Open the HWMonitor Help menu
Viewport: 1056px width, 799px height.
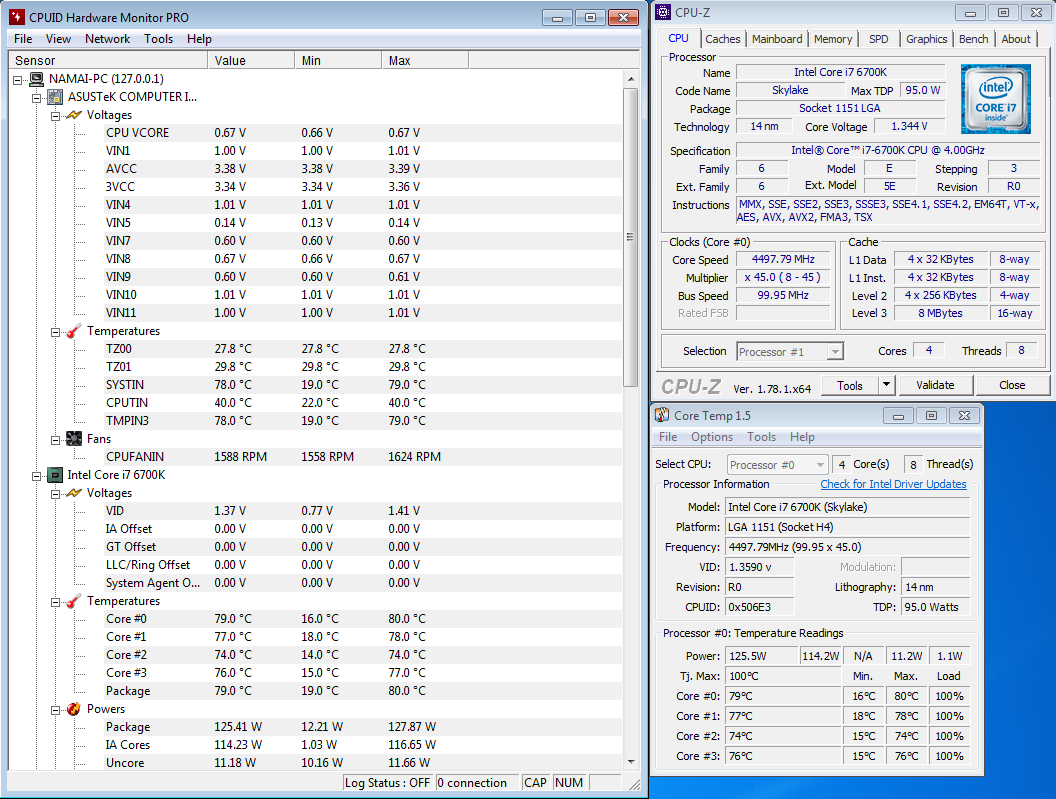(199, 39)
